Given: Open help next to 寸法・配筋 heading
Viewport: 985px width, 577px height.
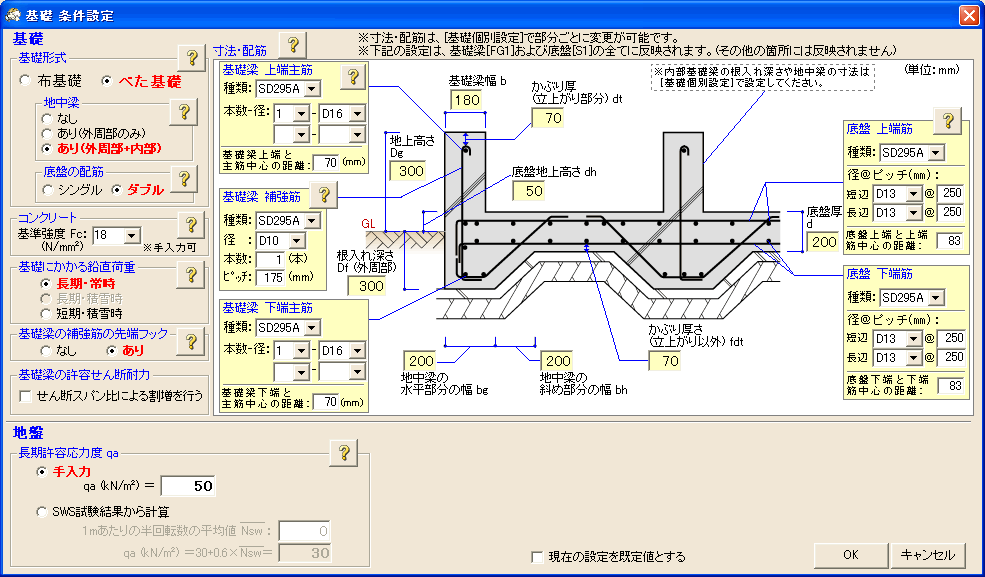Looking at the screenshot, I should pos(292,45).
